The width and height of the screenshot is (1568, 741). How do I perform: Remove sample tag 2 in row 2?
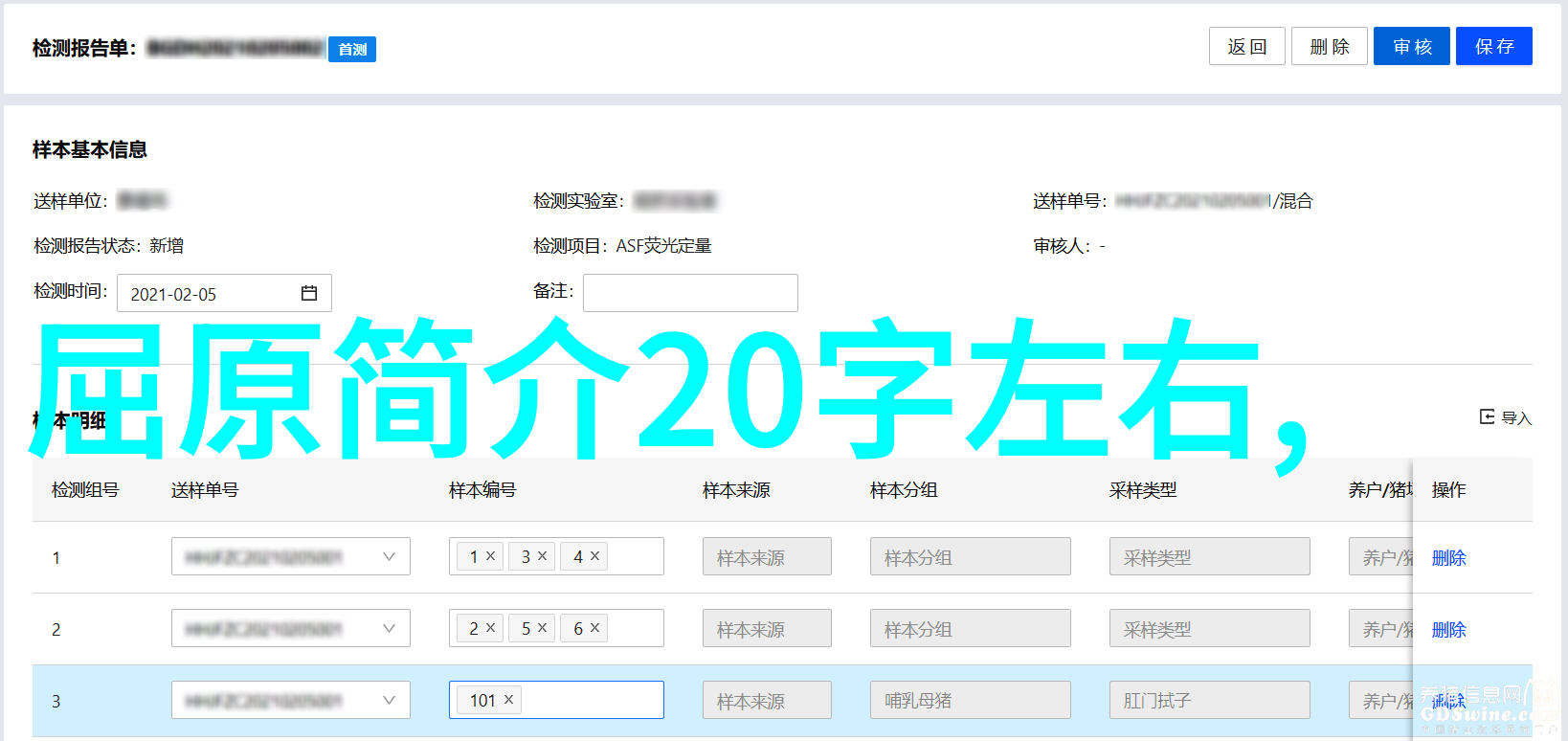pos(490,627)
